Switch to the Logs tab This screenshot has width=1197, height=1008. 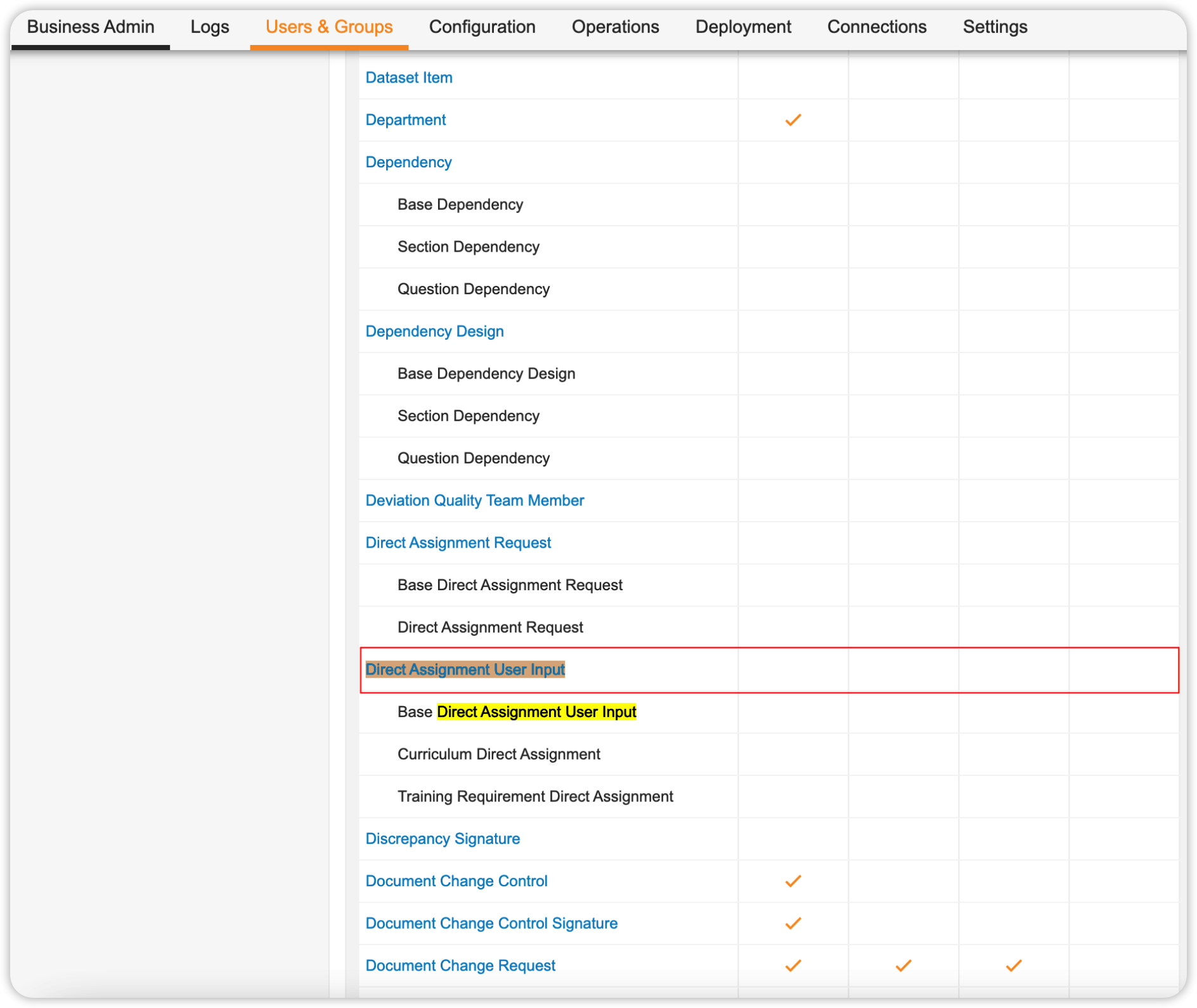click(210, 27)
